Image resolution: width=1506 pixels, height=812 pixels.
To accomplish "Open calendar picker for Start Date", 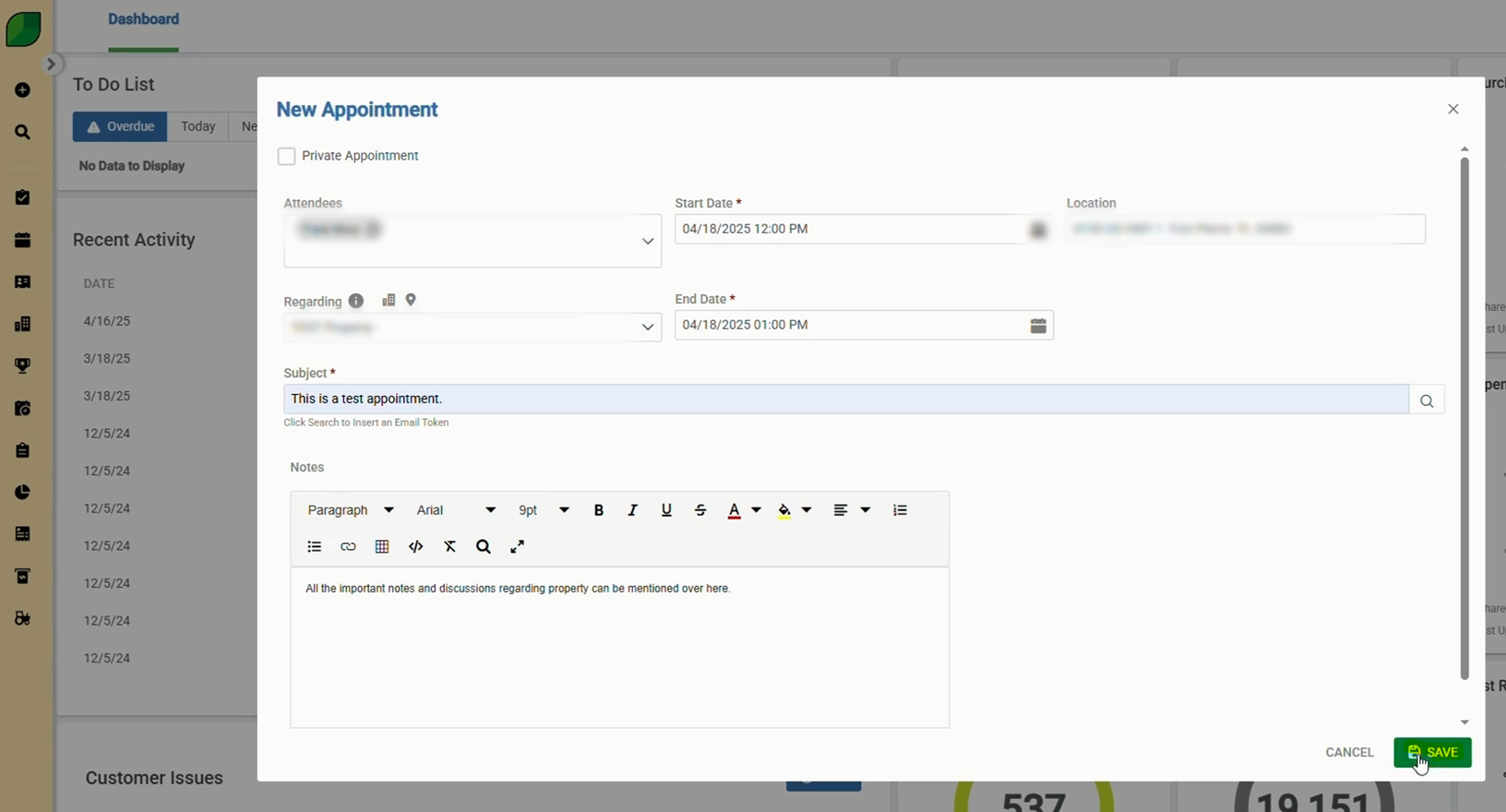I will pyautogui.click(x=1038, y=230).
